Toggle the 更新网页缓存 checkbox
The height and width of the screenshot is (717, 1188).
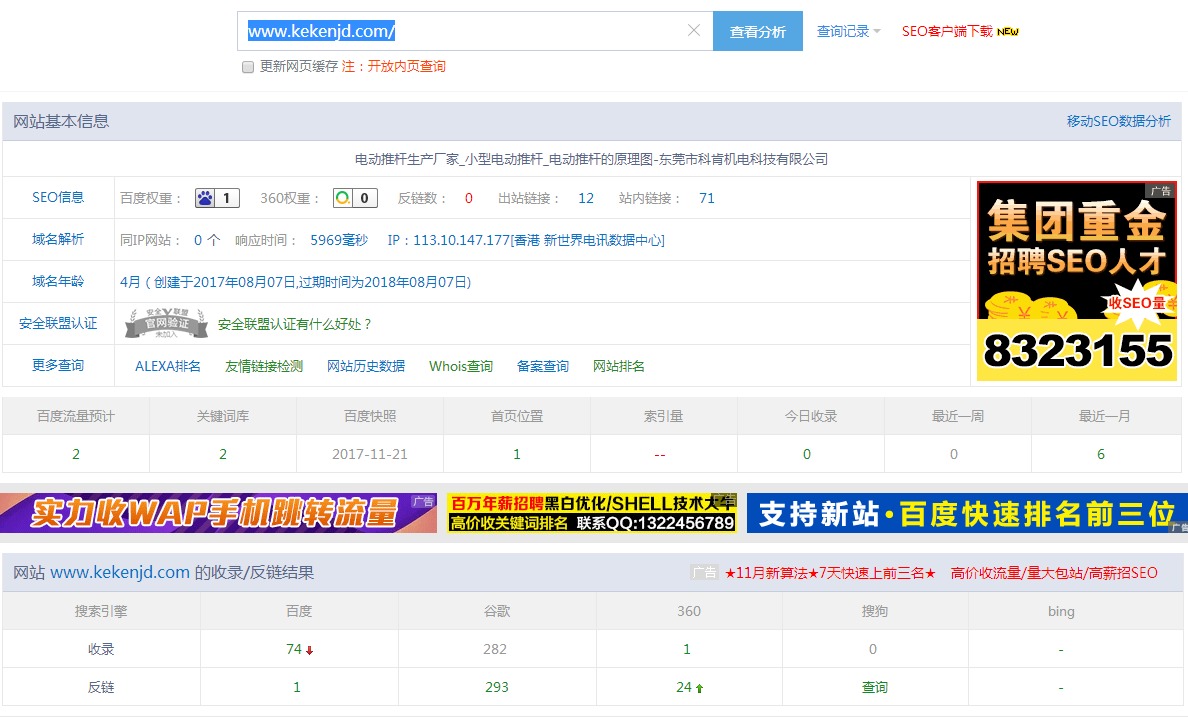click(248, 67)
